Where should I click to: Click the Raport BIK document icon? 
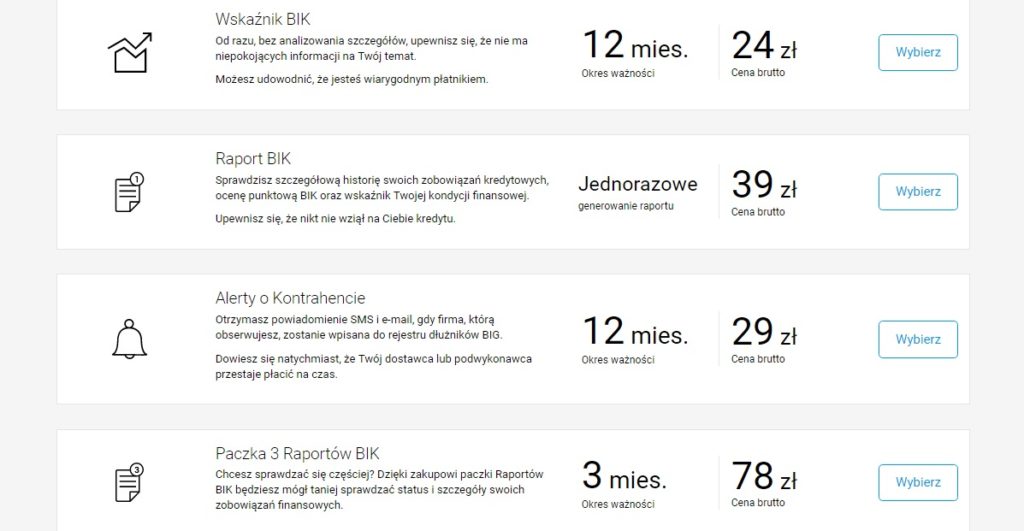[x=129, y=192]
